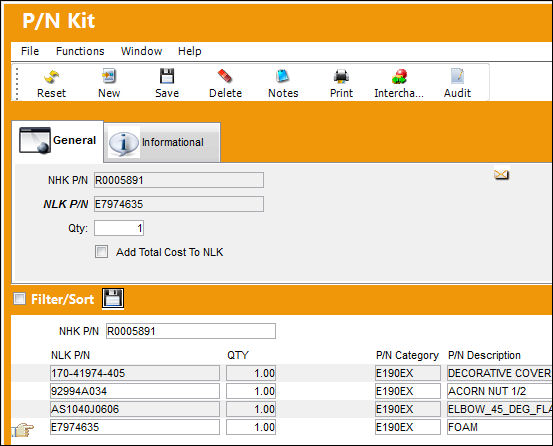Open the Audit toolbar icon

tap(457, 76)
